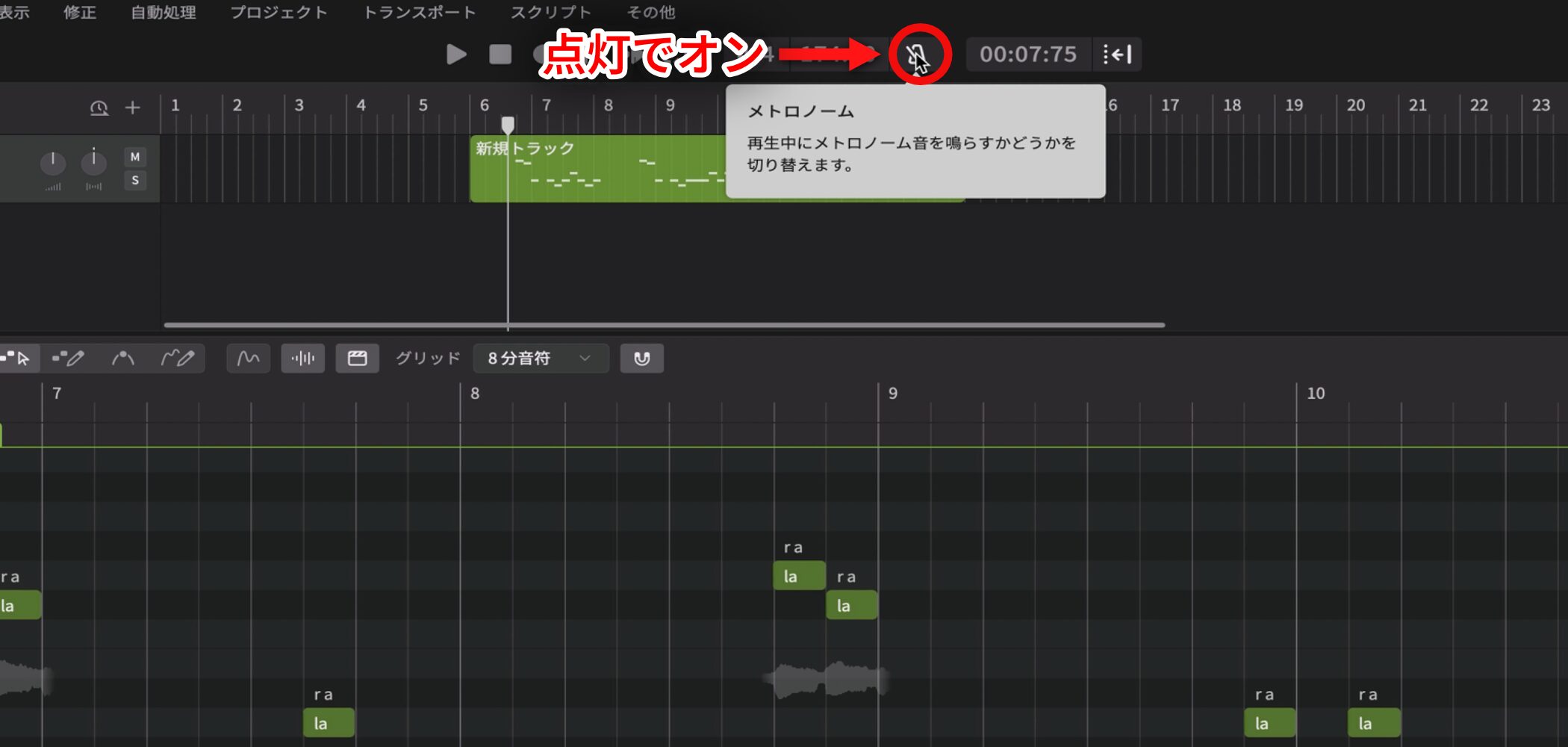
Task: Click the track volume knob
Action: [x=53, y=162]
